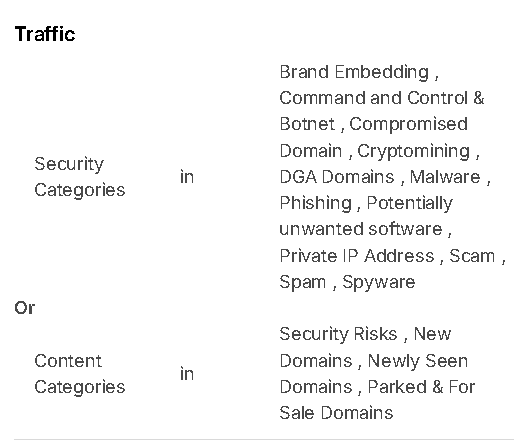Select the Scam category value
Image resolution: width=528 pixels, height=442 pixels.
point(472,256)
